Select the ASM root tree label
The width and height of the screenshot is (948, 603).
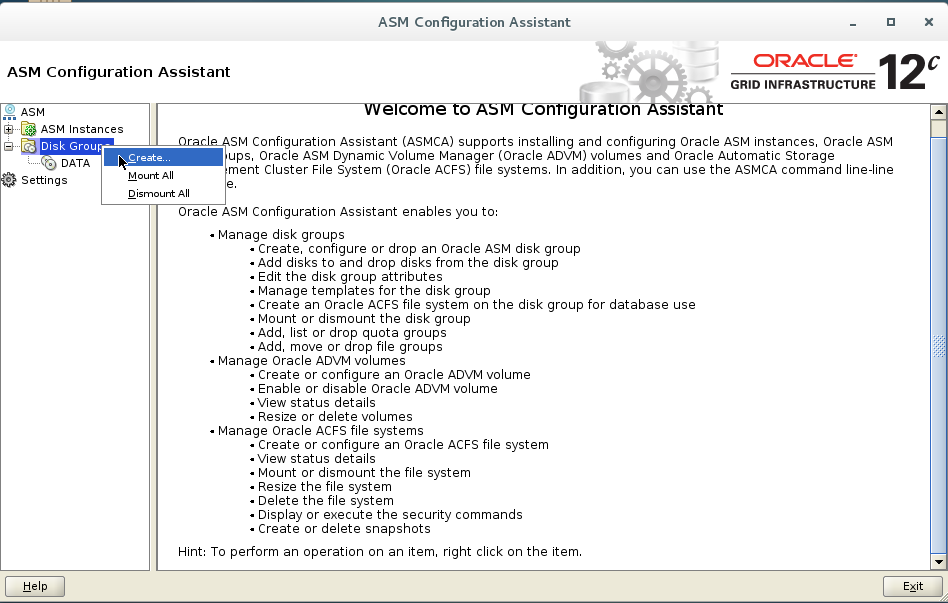pos(33,112)
